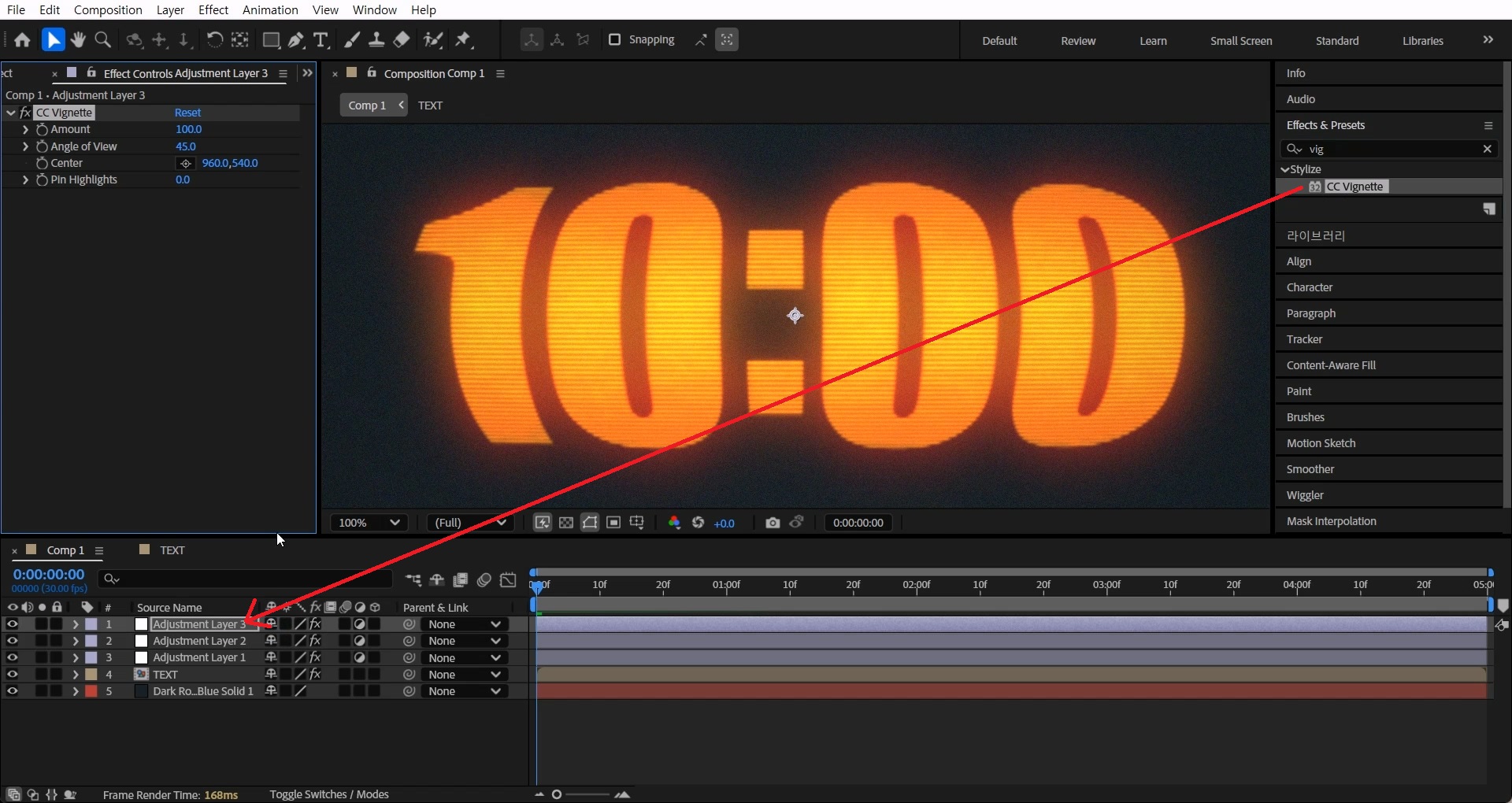Image resolution: width=1512 pixels, height=803 pixels.
Task: Collapse the CC Vignette effect
Action: (x=11, y=113)
